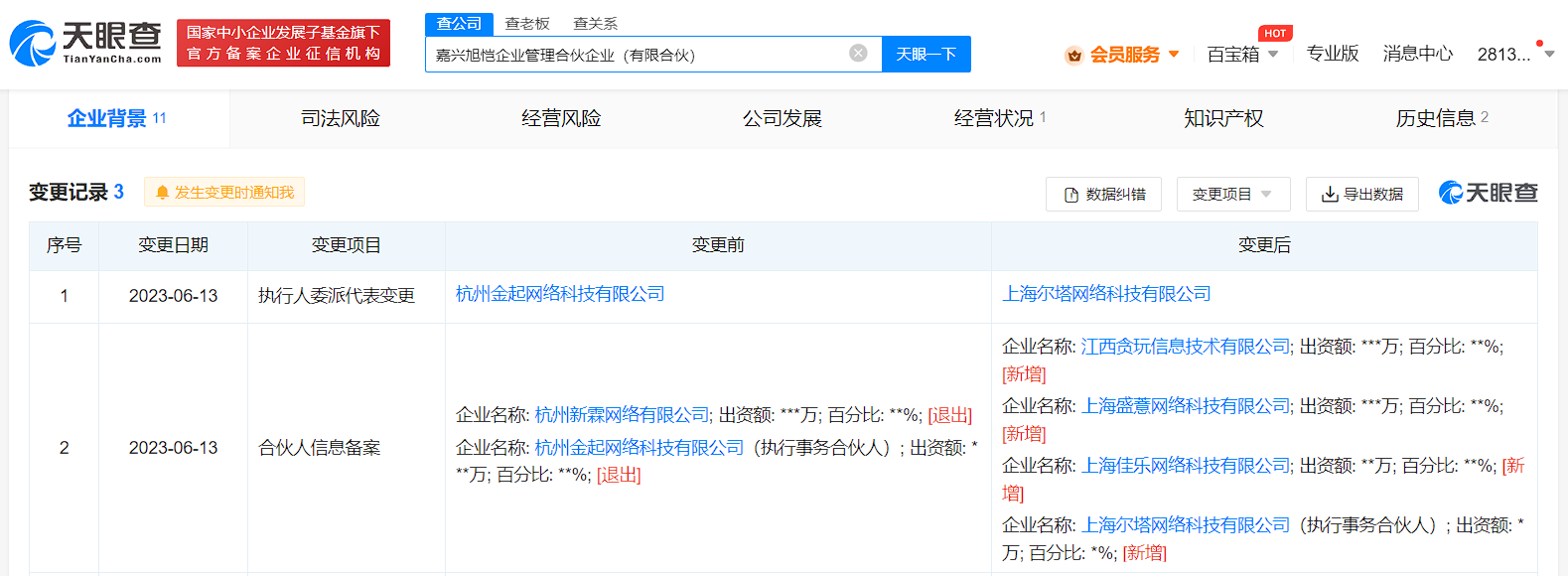The height and width of the screenshot is (576, 1568).
Task: Switch to the 查公司 search tab
Action: coord(459,24)
